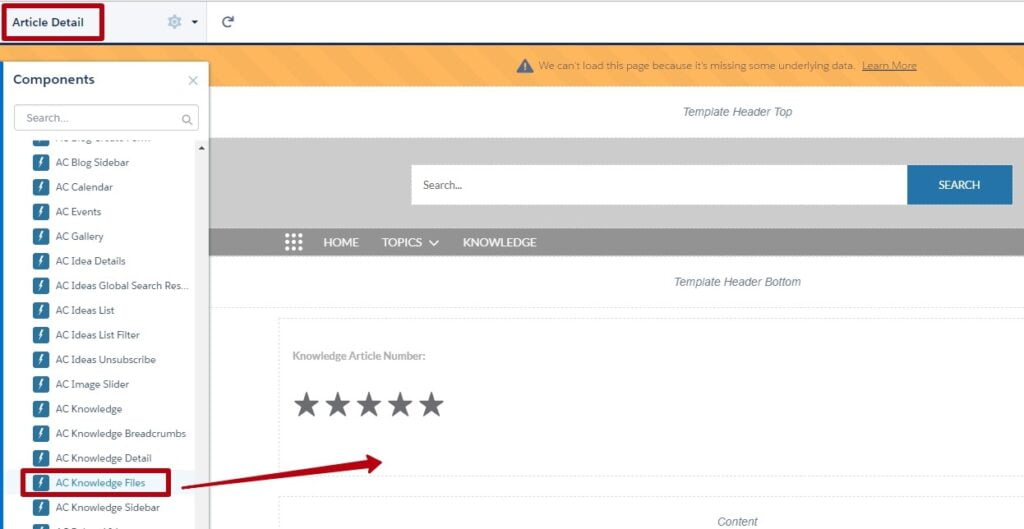The height and width of the screenshot is (529, 1024).
Task: Open the app launcher grid icon
Action: (294, 242)
